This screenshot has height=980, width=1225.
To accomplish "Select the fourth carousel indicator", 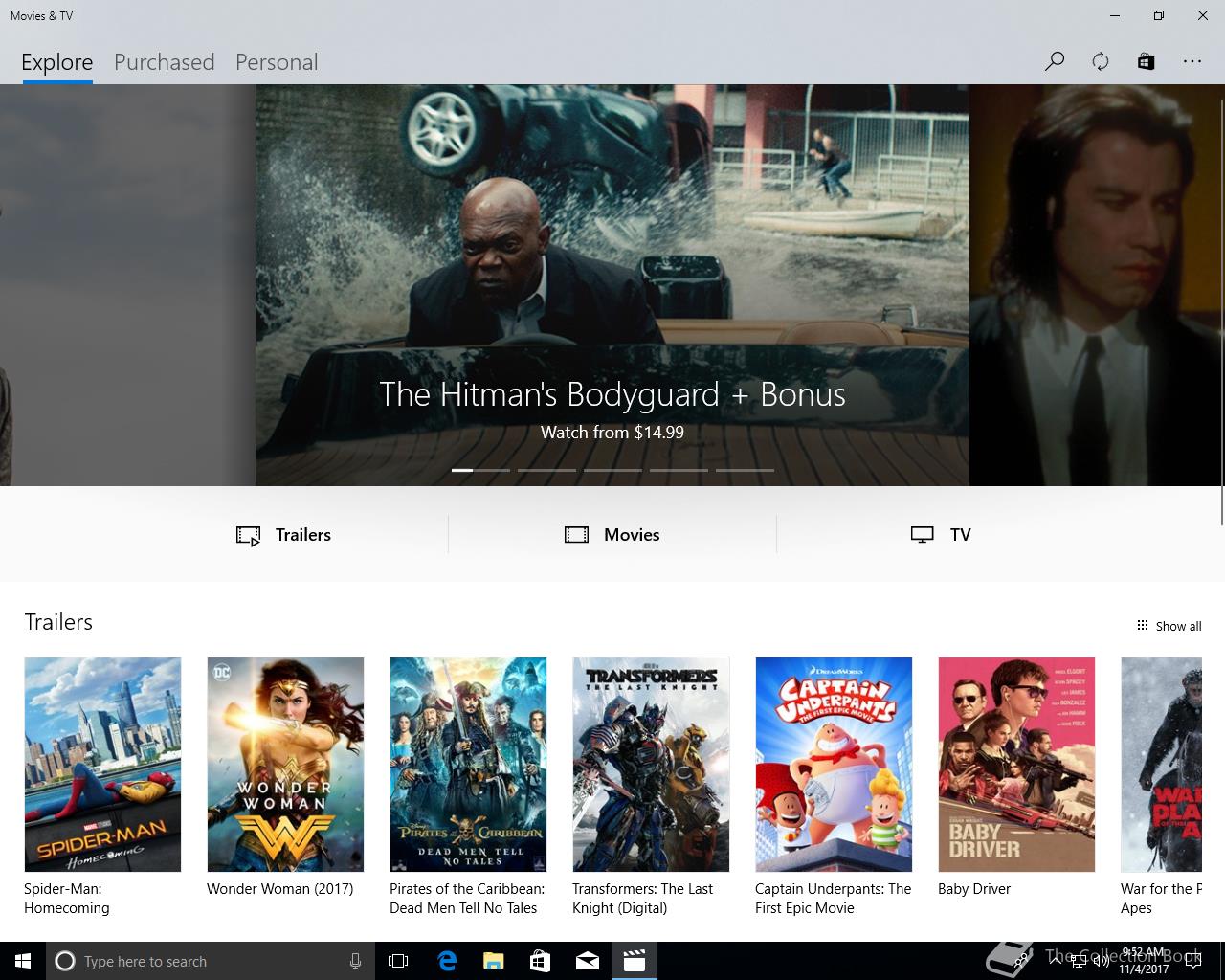I will 679,470.
